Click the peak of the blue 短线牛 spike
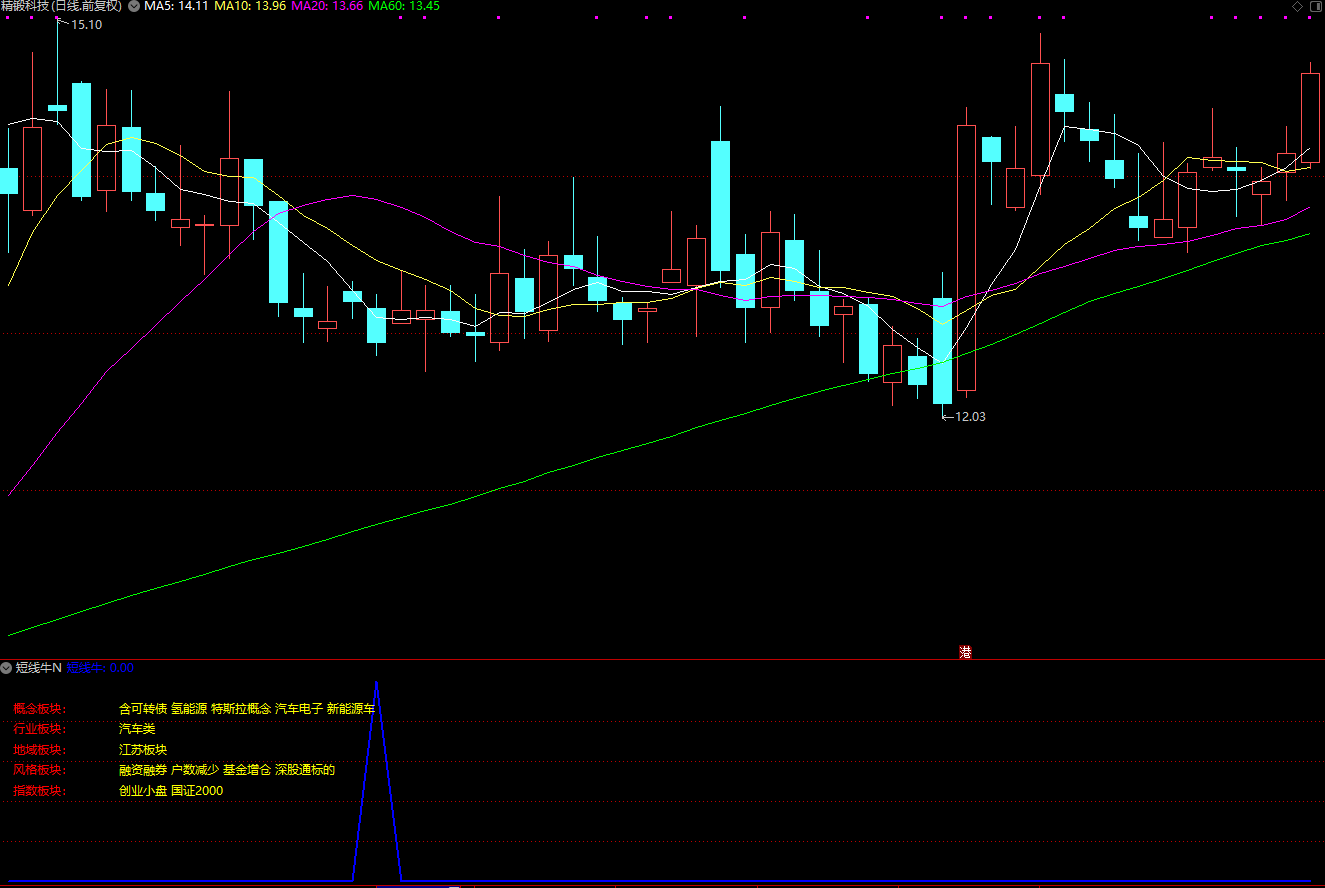 tap(376, 684)
